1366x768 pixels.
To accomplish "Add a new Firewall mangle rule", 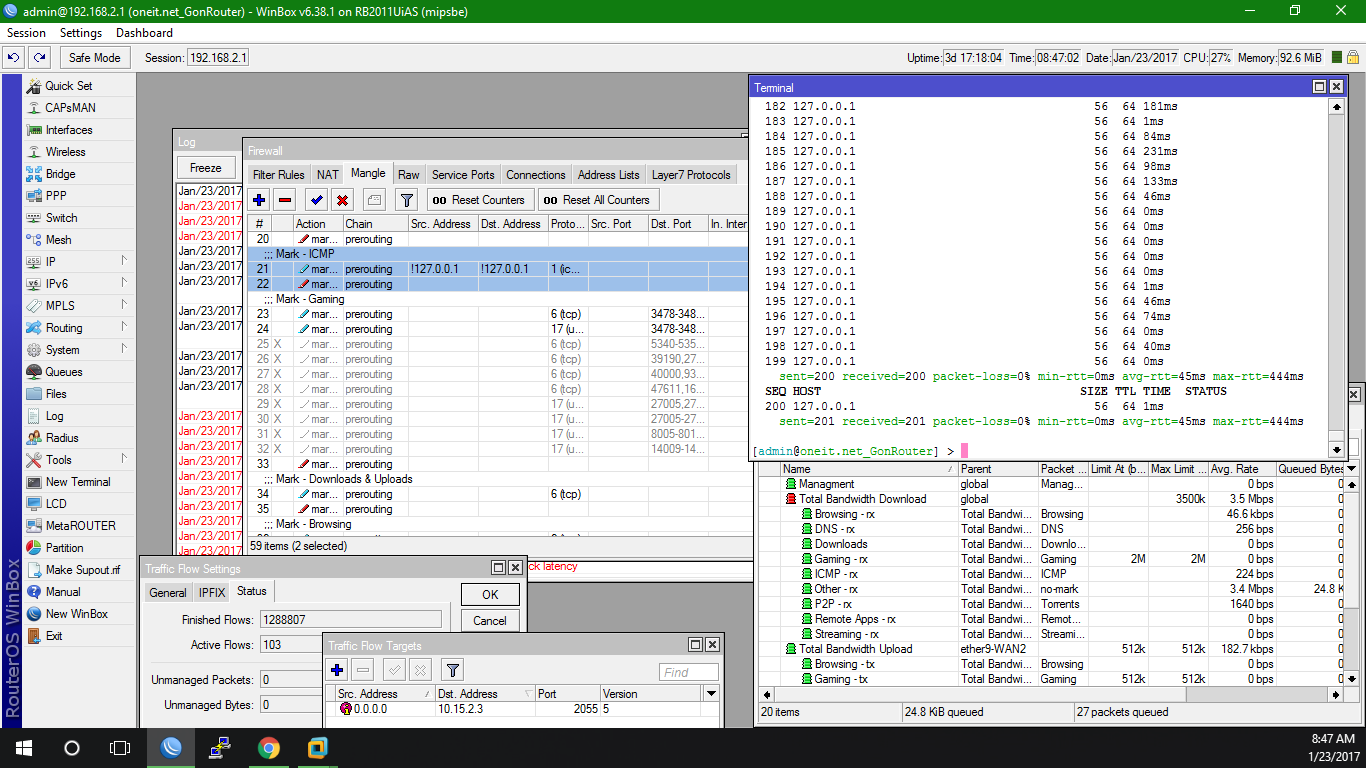I will pyautogui.click(x=260, y=200).
